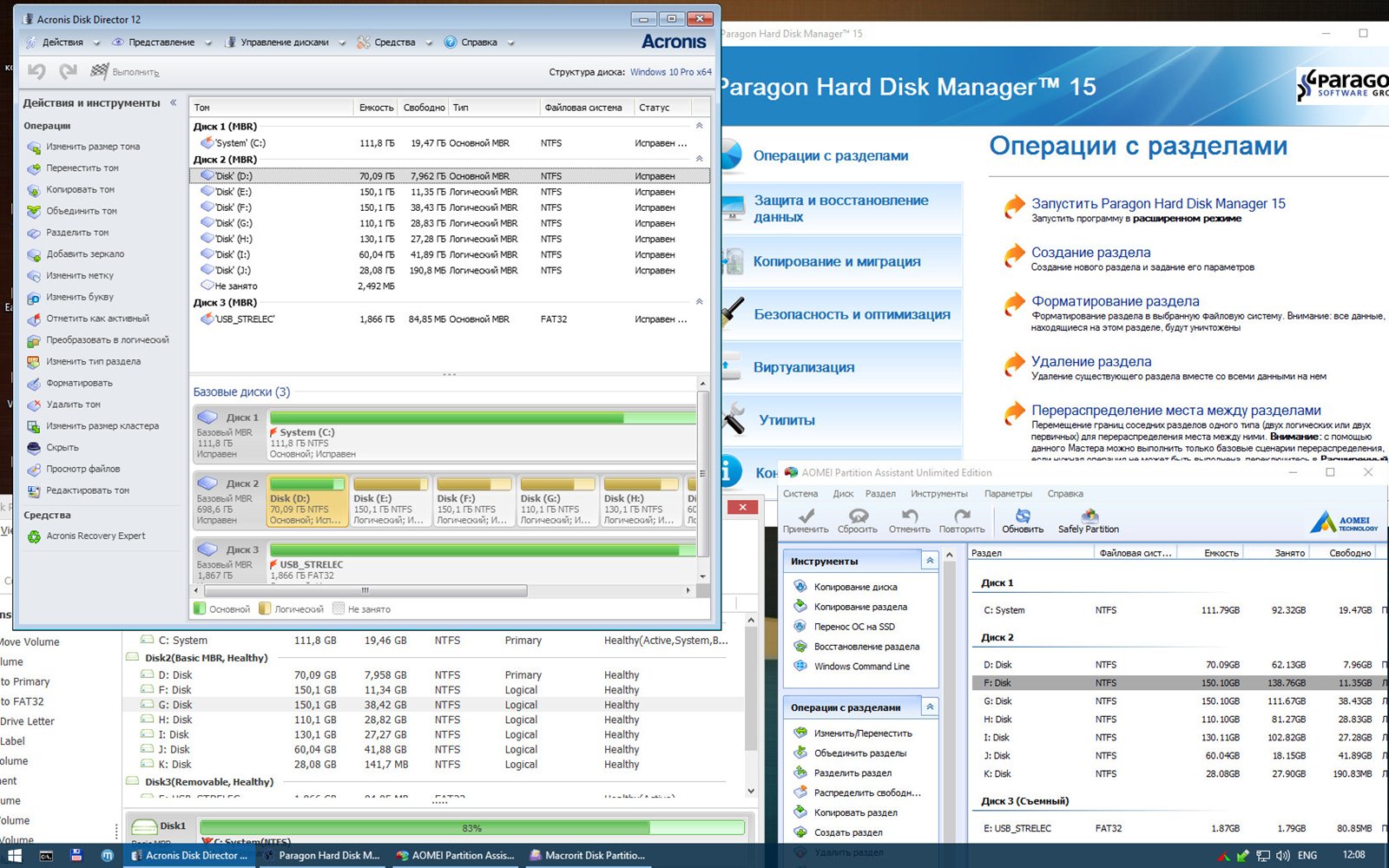The height and width of the screenshot is (868, 1389).
Task: Click Выполнить flag icon in Acronis
Action: click(100, 71)
